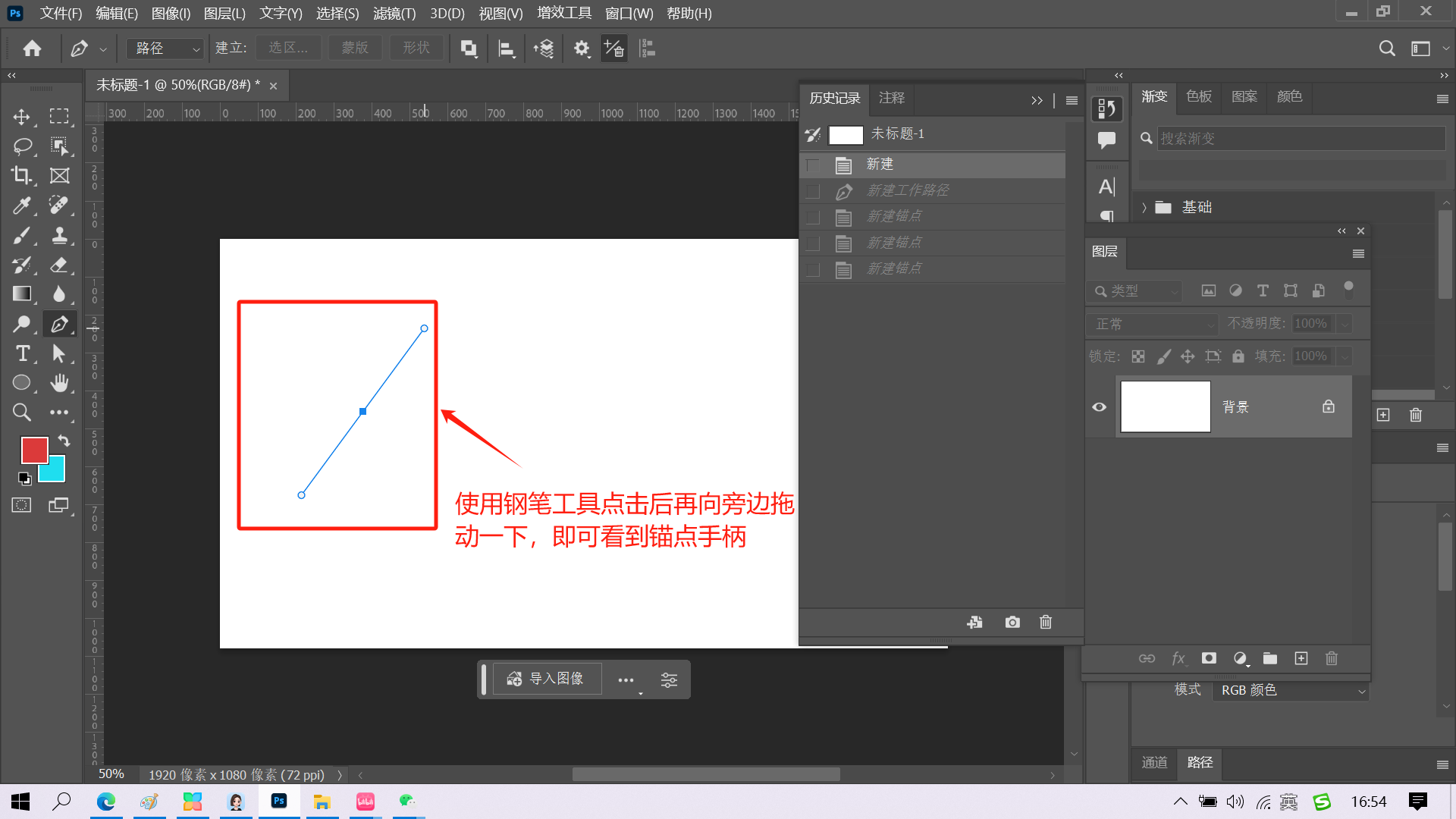Select the Crop tool
The image size is (1456, 819).
[21, 175]
